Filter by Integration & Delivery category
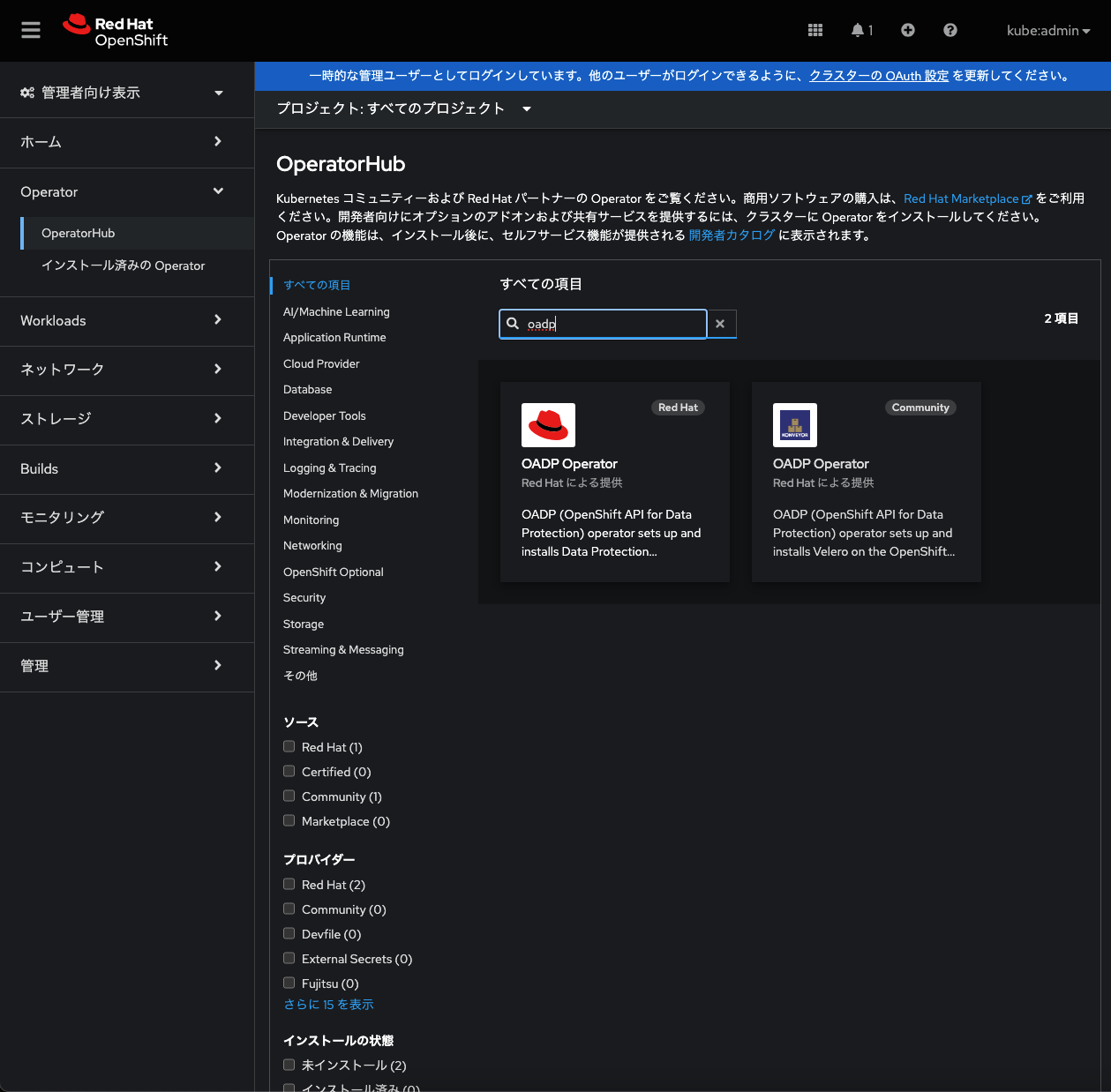Viewport: 1111px width, 1092px height. 338,442
